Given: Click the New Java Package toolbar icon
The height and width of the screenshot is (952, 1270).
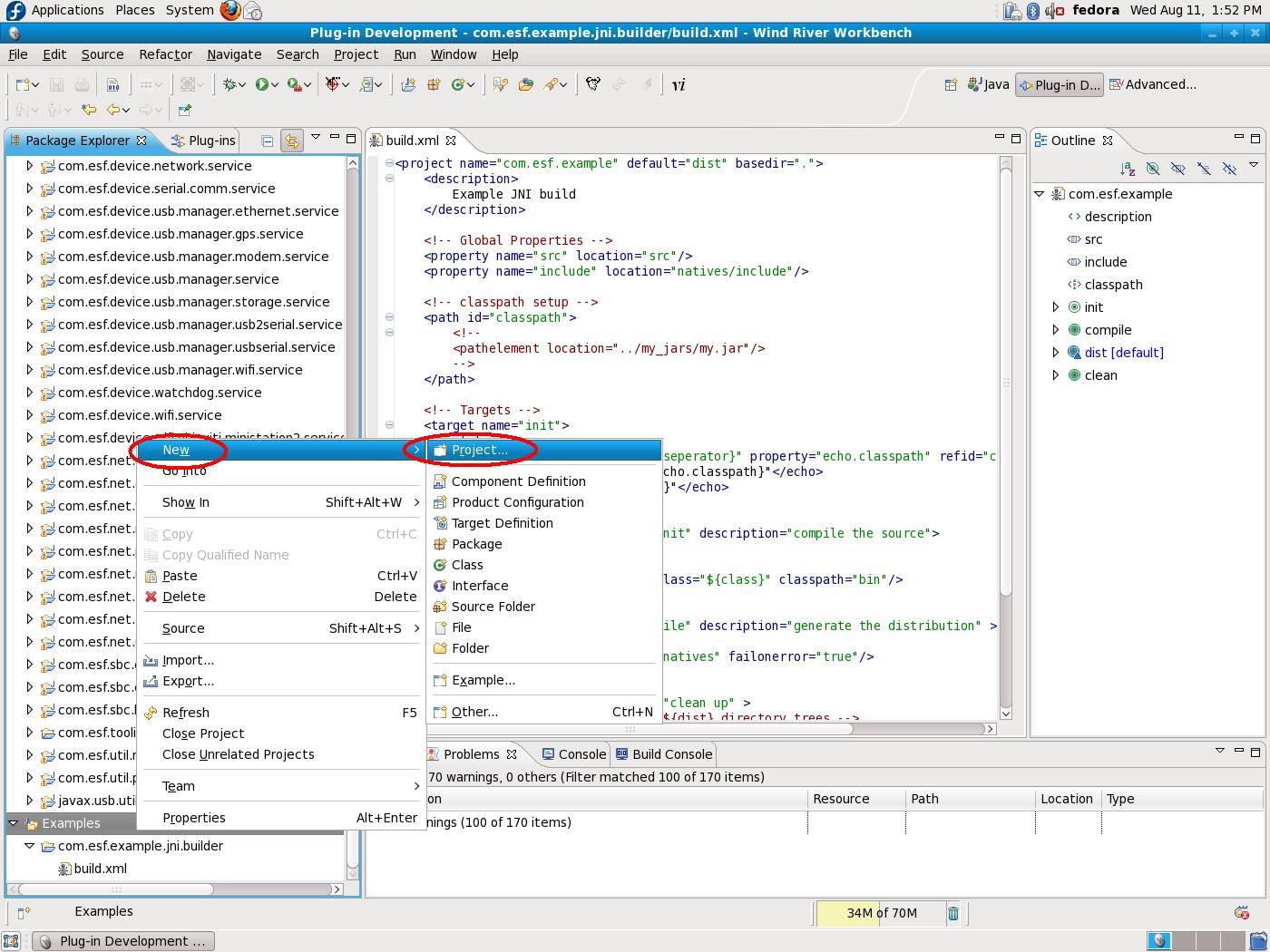Looking at the screenshot, I should (434, 84).
